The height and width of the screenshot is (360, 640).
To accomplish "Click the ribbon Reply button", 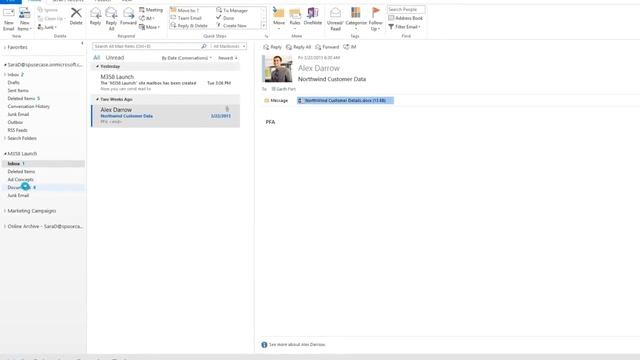I will (x=96, y=17).
